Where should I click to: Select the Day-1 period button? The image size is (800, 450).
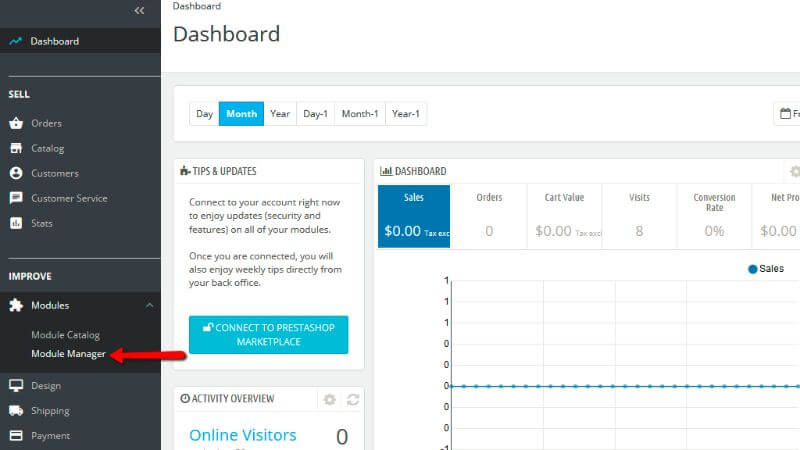[x=315, y=114]
